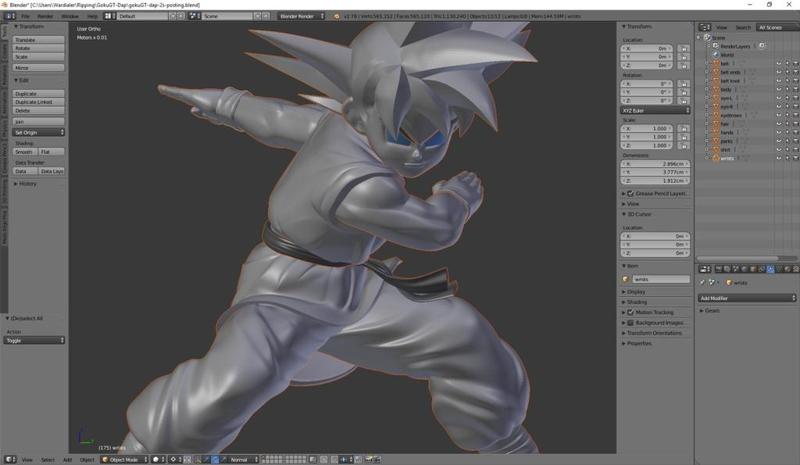
Task: Click the pin icon in properties context row
Action: pos(702,282)
